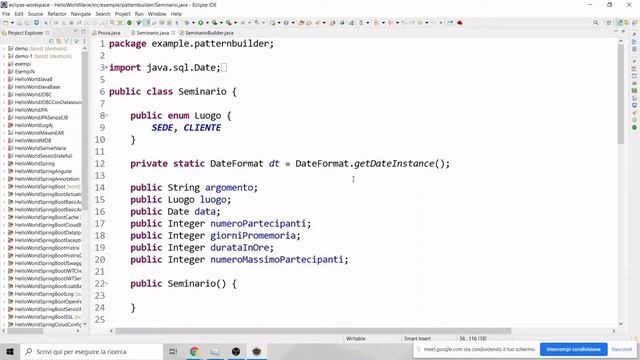Switch to the Prova.java tab
Screen dimensions: 640x360
pos(109,33)
